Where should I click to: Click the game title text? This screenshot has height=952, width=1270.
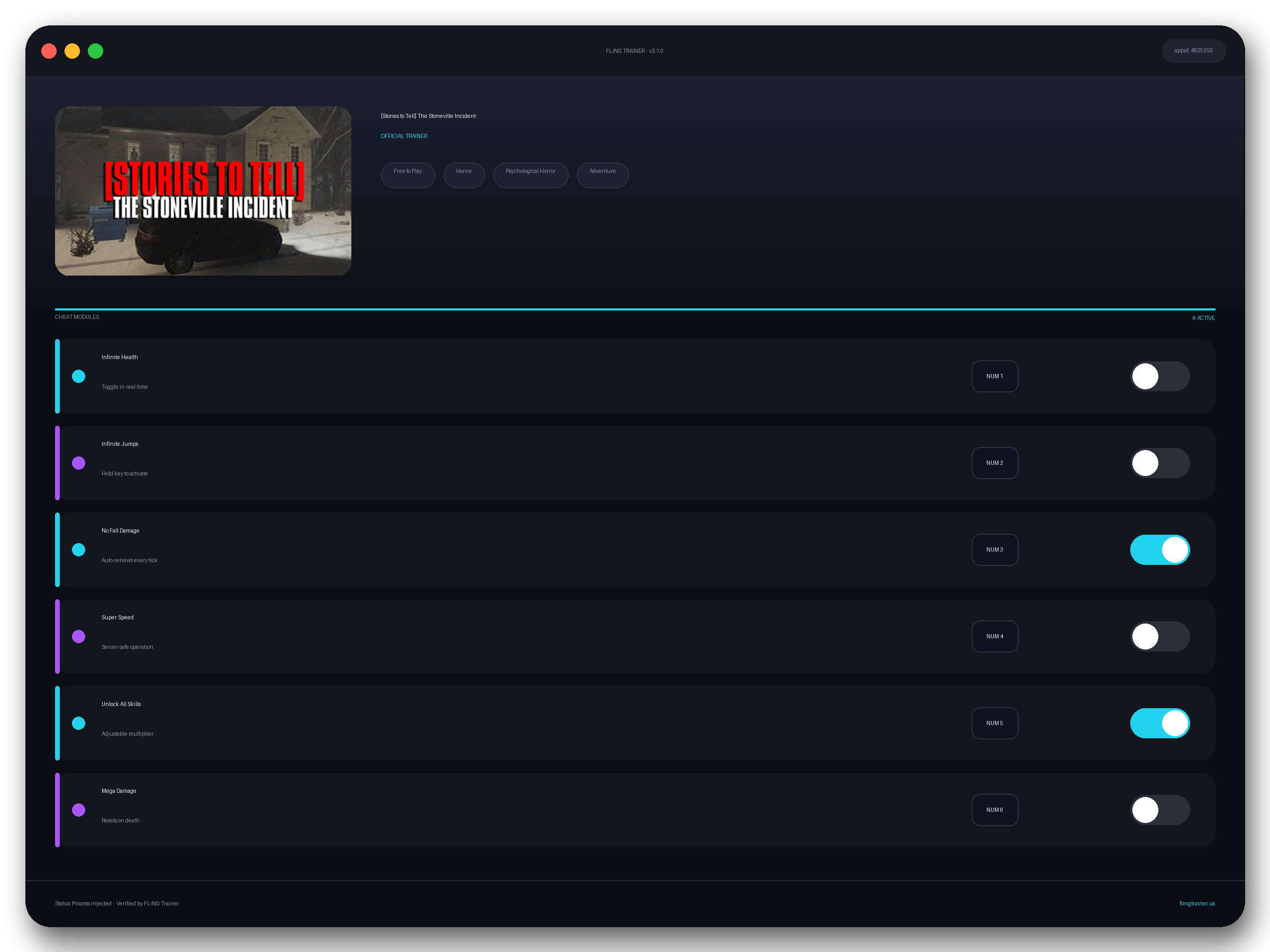click(428, 116)
